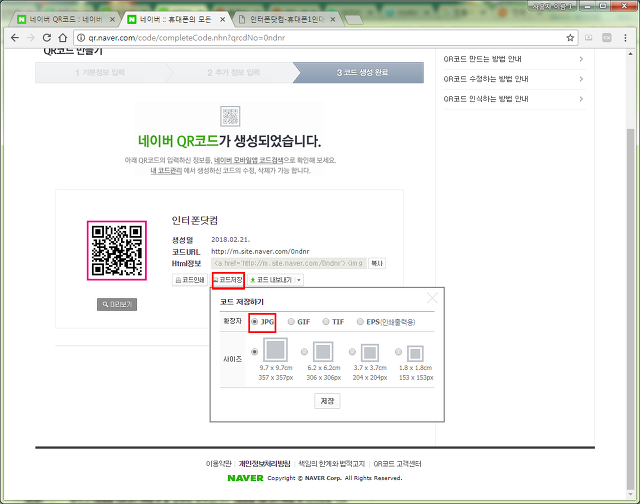Go back with the browser back arrow
Viewport: 640px width, 504px height.
pyautogui.click(x=15, y=38)
